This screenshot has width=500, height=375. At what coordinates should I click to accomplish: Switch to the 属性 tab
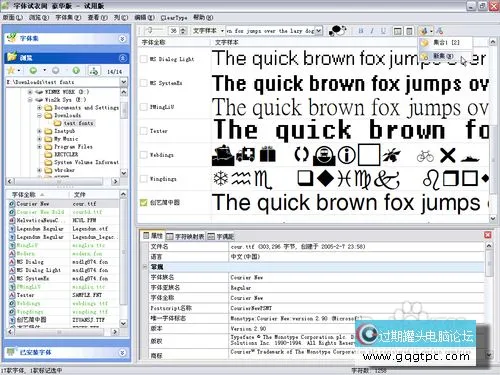point(153,236)
